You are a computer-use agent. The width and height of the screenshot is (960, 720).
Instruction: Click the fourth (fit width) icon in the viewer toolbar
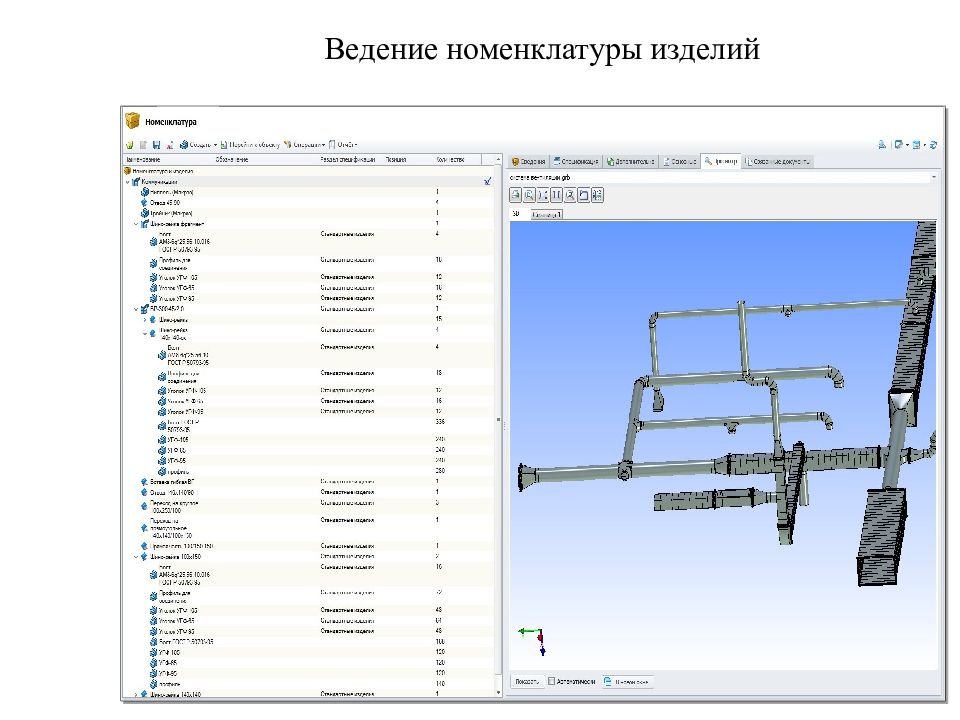556,195
